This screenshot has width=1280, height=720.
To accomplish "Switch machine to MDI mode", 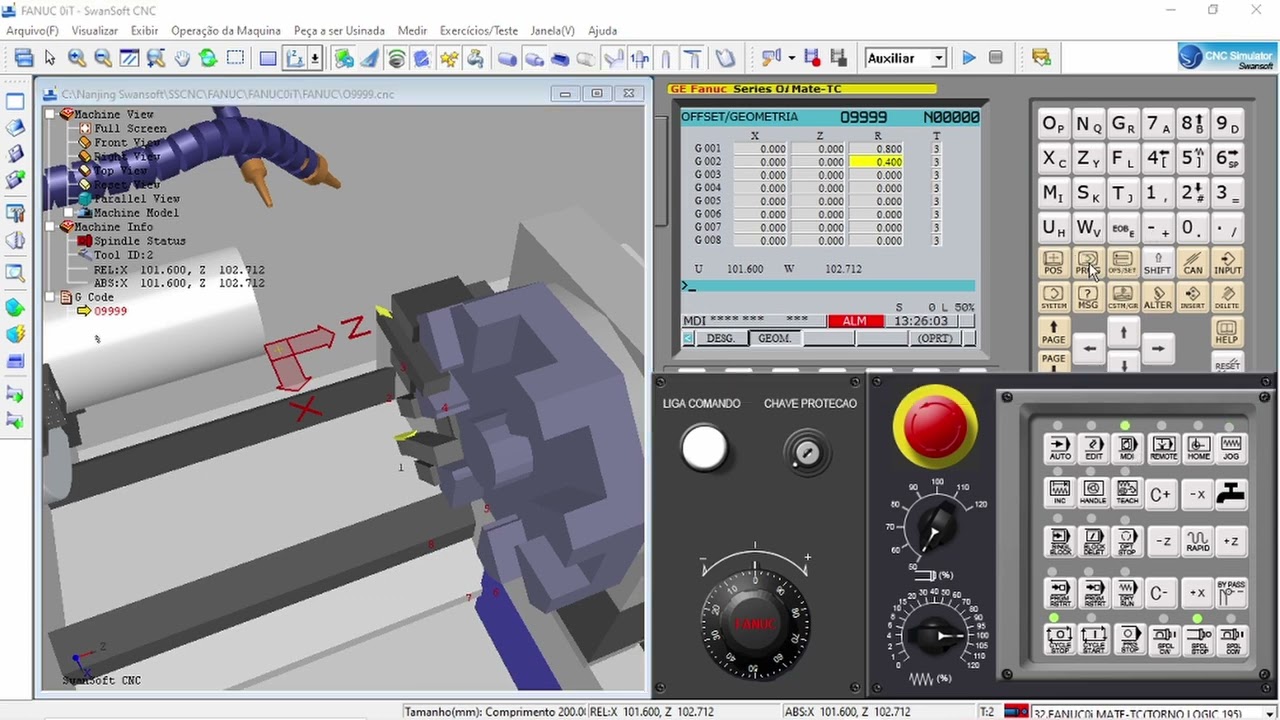I will click(1128, 448).
